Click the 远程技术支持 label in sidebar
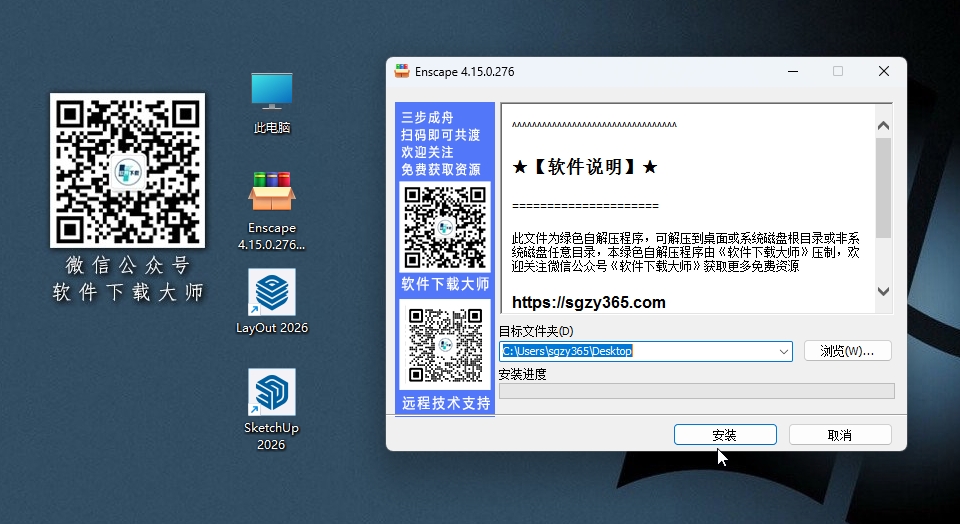The image size is (960, 524). [x=446, y=403]
